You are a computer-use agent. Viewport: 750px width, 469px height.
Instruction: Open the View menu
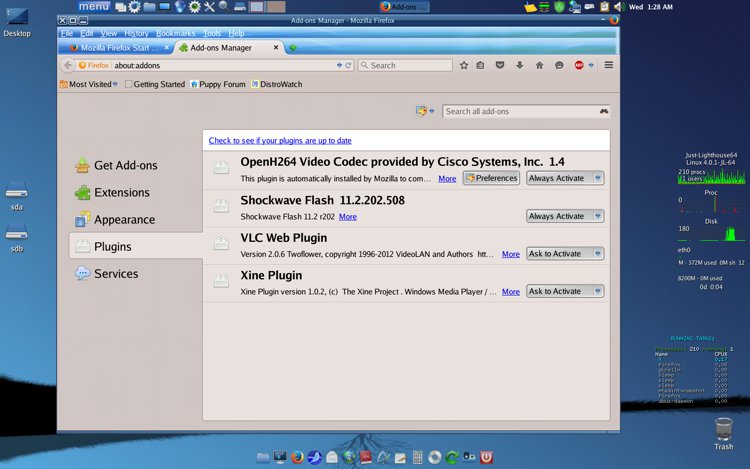[109, 33]
